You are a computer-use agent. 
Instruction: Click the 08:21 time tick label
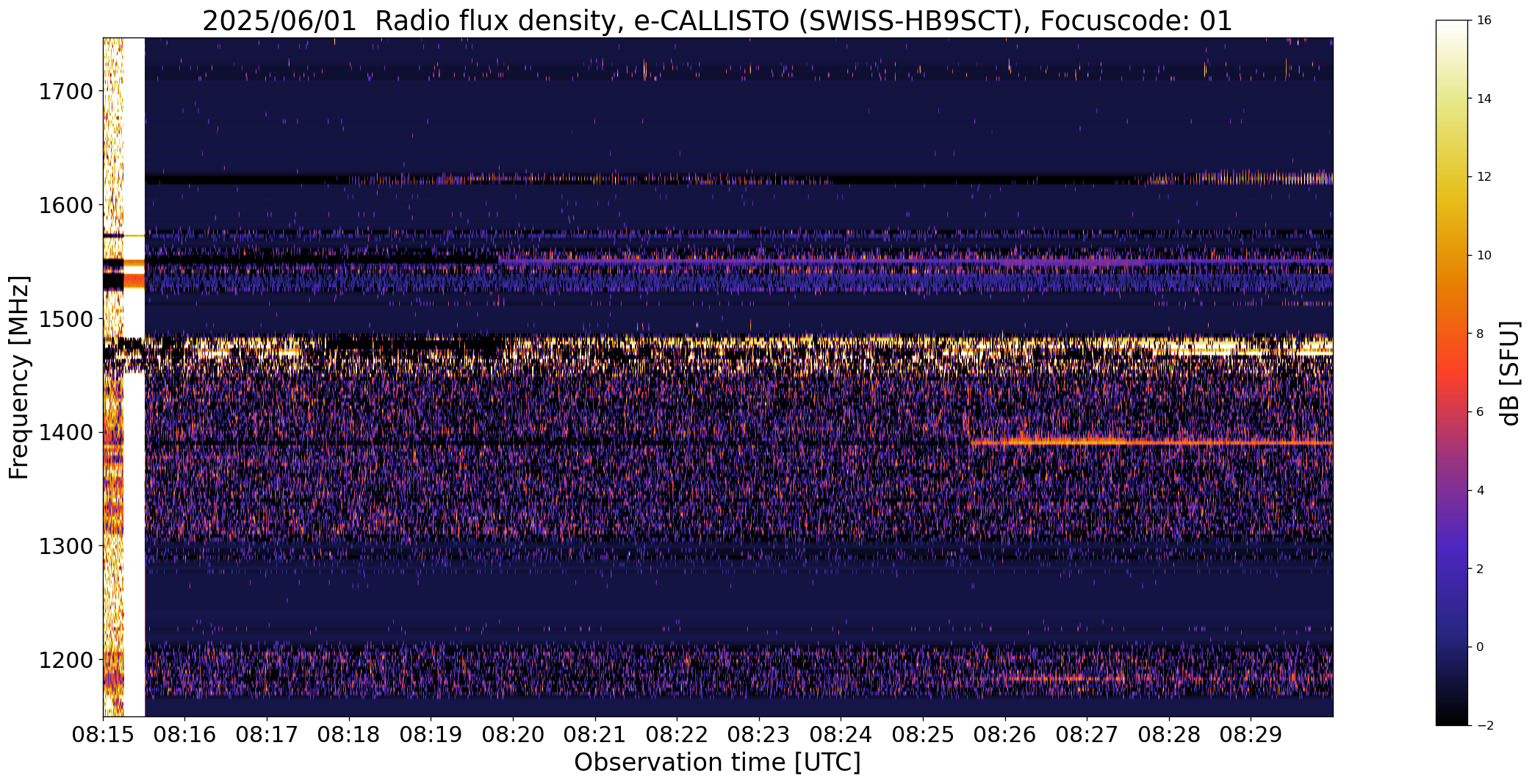tap(595, 735)
